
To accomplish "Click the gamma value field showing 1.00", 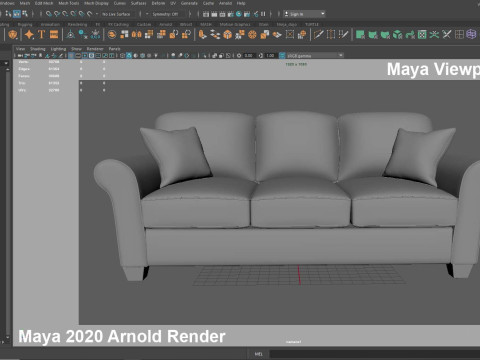I will point(270,55).
